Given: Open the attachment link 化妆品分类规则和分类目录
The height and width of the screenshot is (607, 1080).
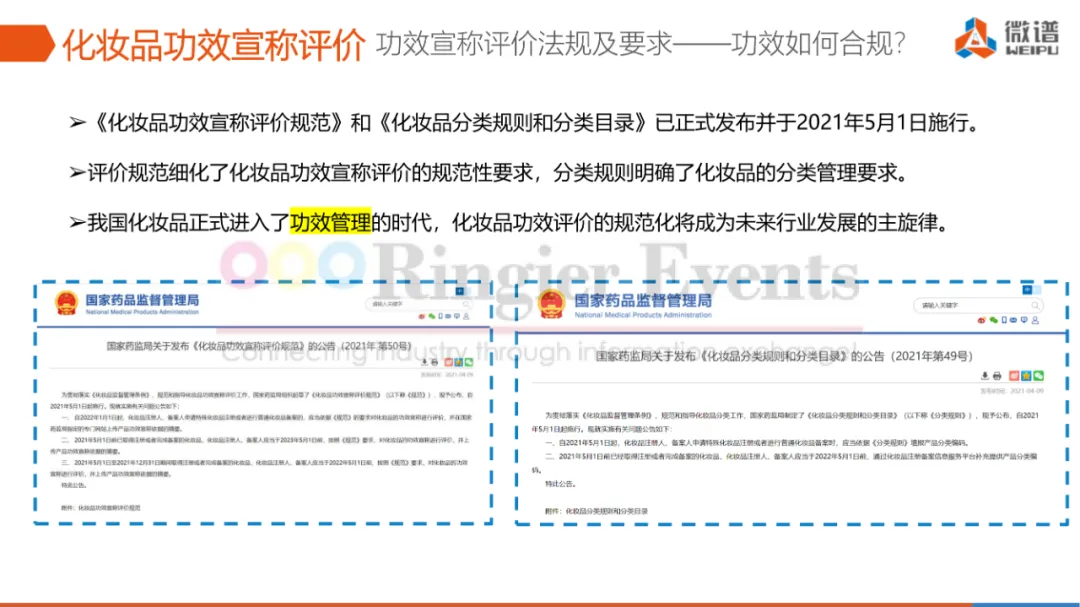Looking at the screenshot, I should pos(606,511).
